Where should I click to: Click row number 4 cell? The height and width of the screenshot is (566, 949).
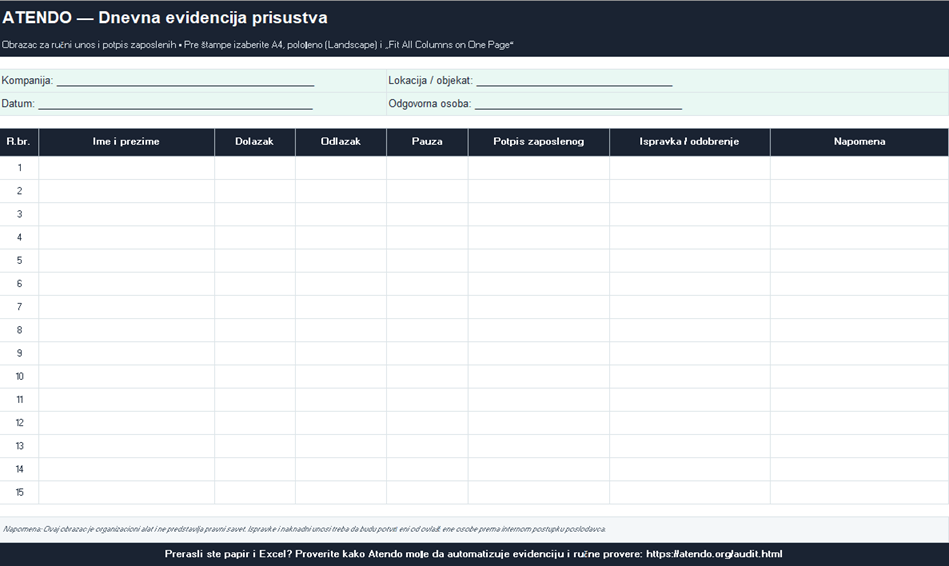[x=19, y=237]
